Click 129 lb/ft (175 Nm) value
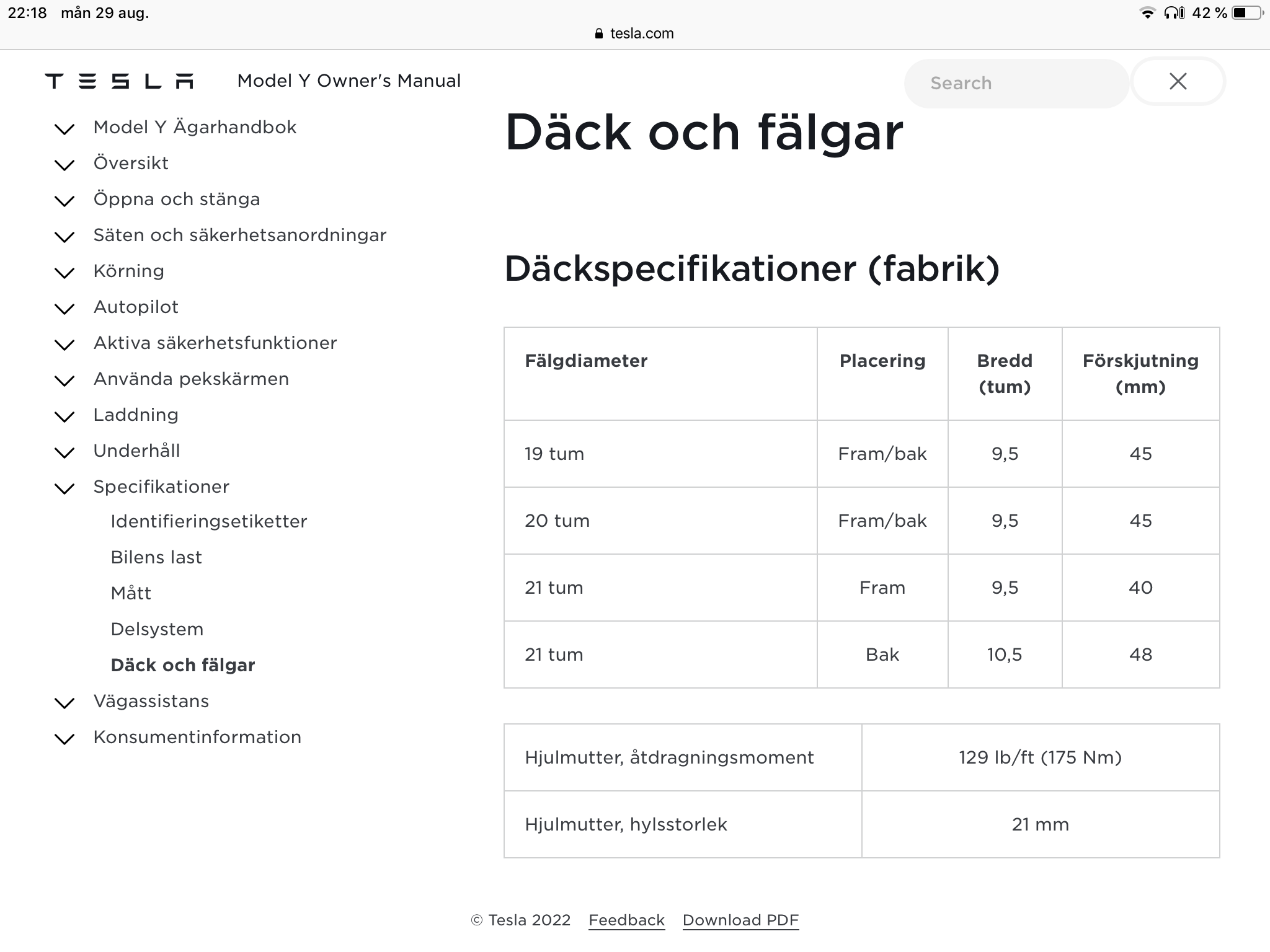The height and width of the screenshot is (952, 1270). click(1040, 757)
